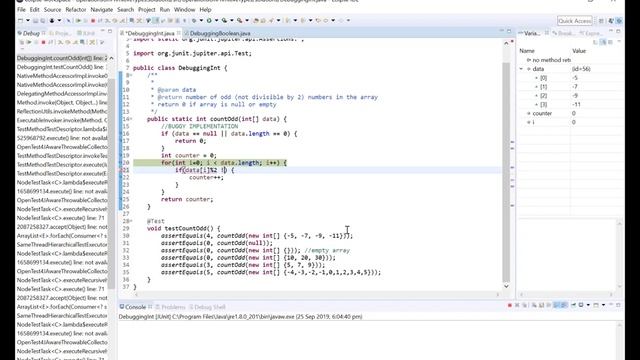The image size is (640, 360).
Task: Click the Save icon in main toolbar
Action: (x=35, y=20)
